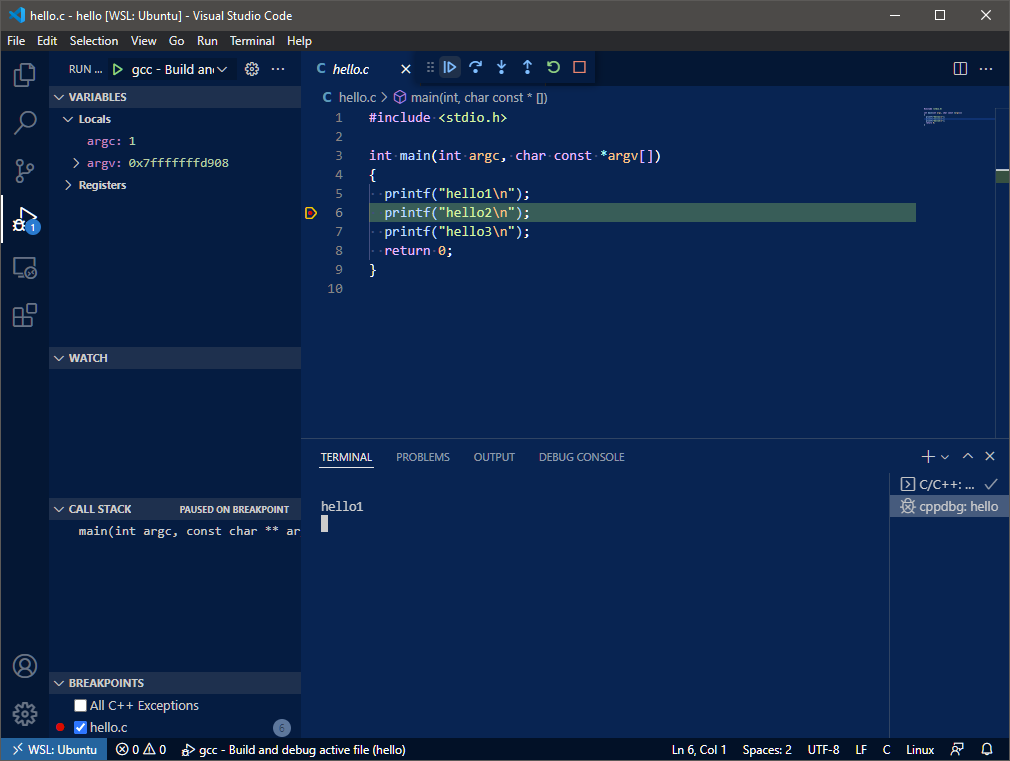Grab the debug toolbar drag handle
Viewport: 1010px width, 761px height.
pos(430,67)
